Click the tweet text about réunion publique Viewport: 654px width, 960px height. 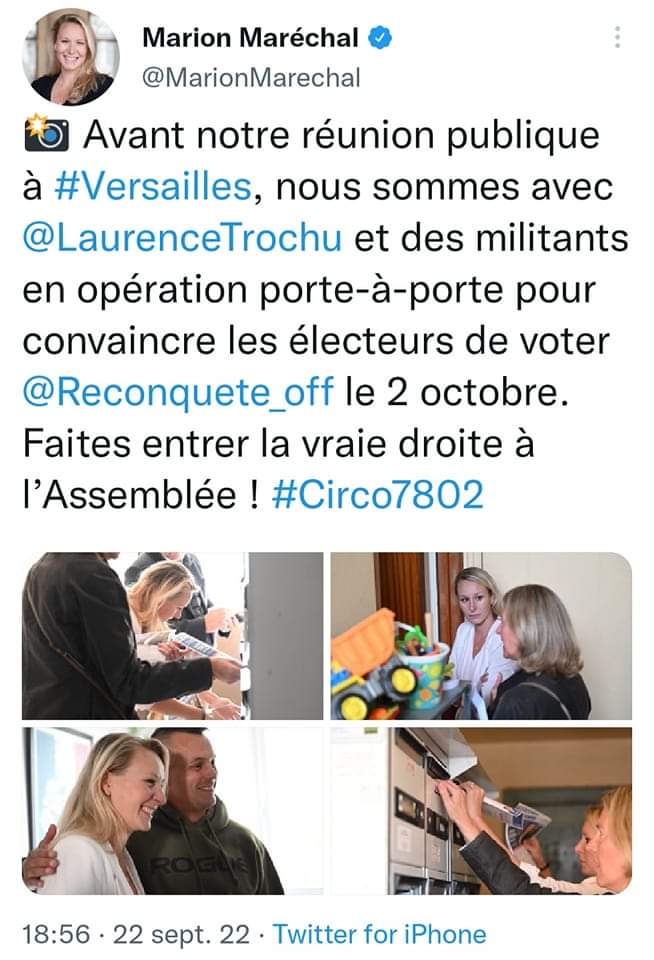(326, 315)
